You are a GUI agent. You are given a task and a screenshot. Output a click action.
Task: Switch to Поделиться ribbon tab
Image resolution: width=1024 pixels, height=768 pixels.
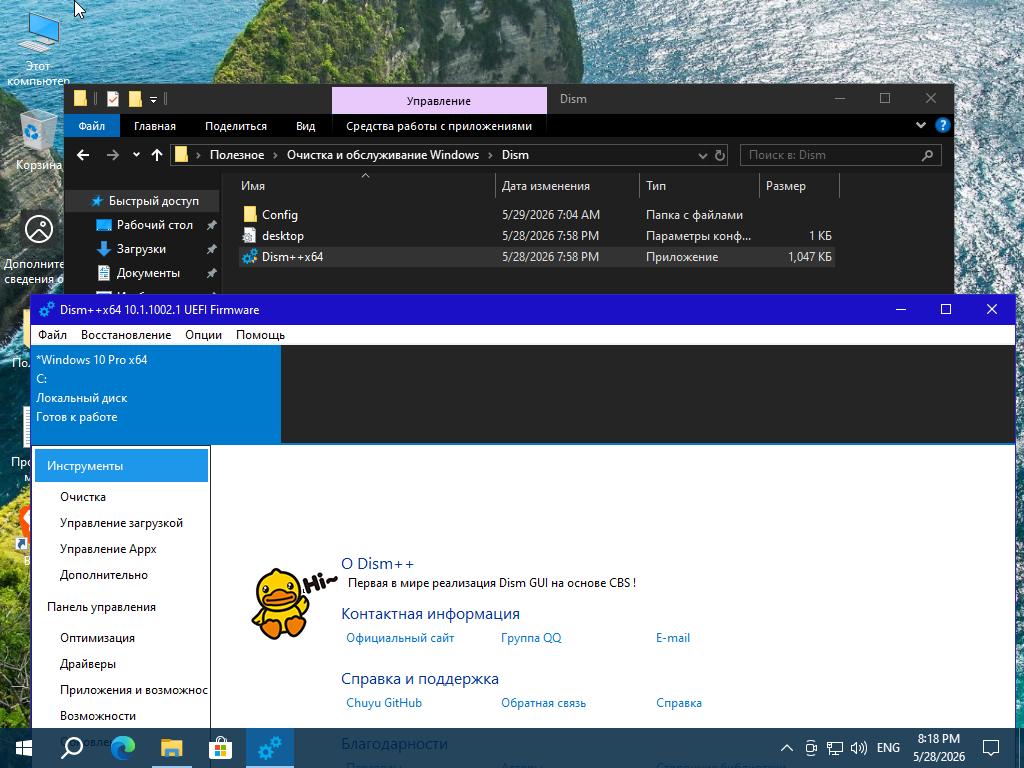[236, 126]
